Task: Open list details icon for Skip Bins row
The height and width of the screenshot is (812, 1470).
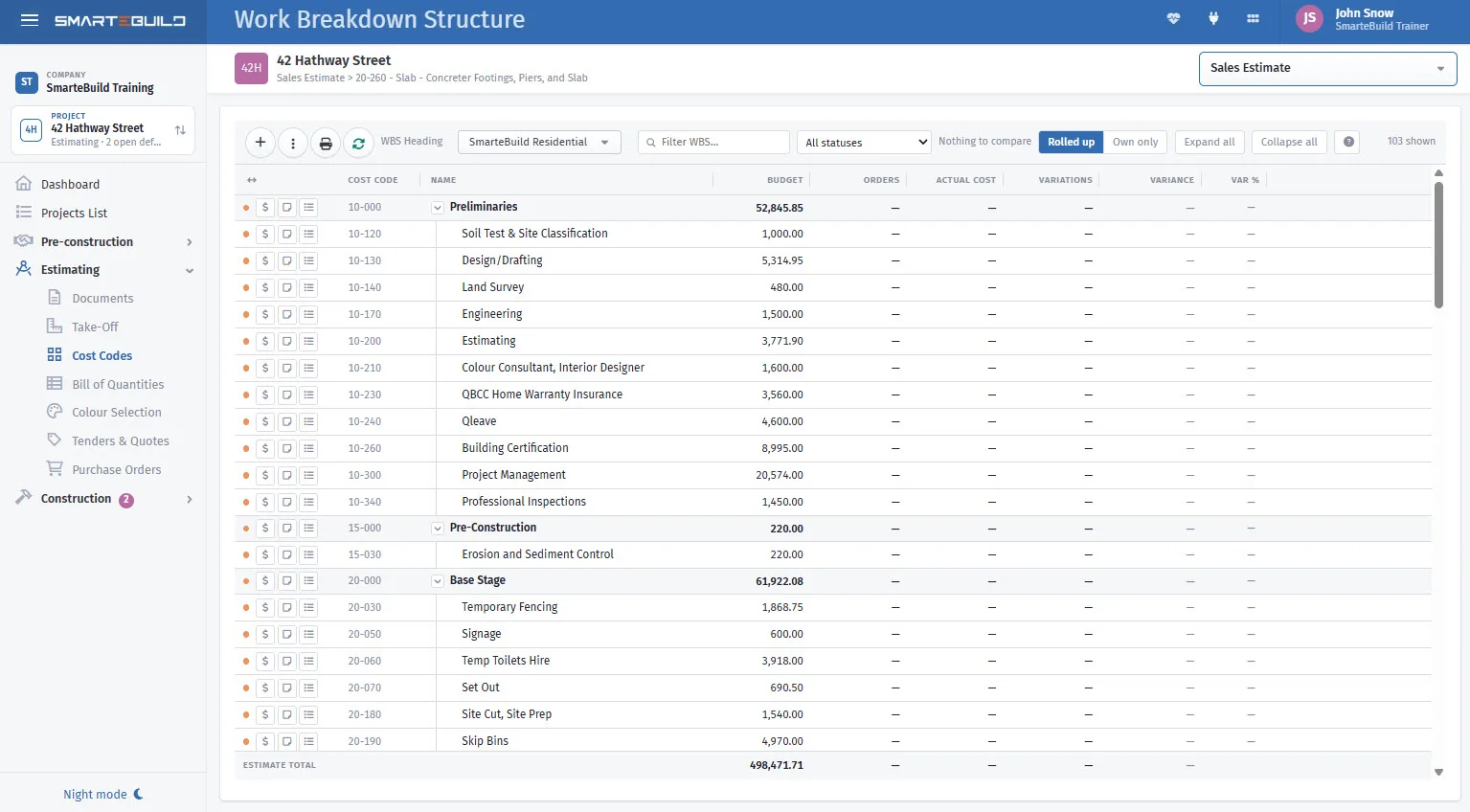Action: tap(308, 742)
